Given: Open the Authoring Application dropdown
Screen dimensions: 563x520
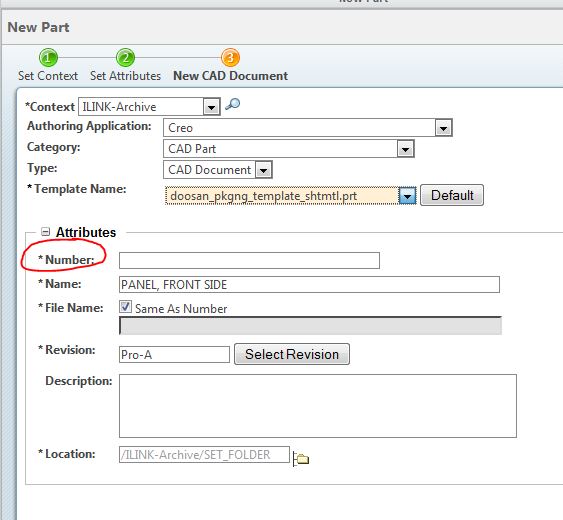Looking at the screenshot, I should coord(443,128).
